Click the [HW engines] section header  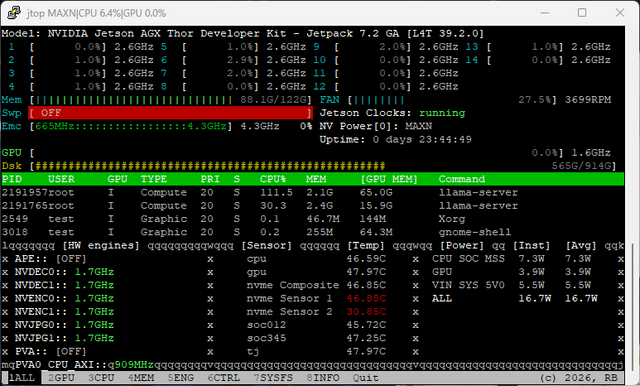point(101,246)
